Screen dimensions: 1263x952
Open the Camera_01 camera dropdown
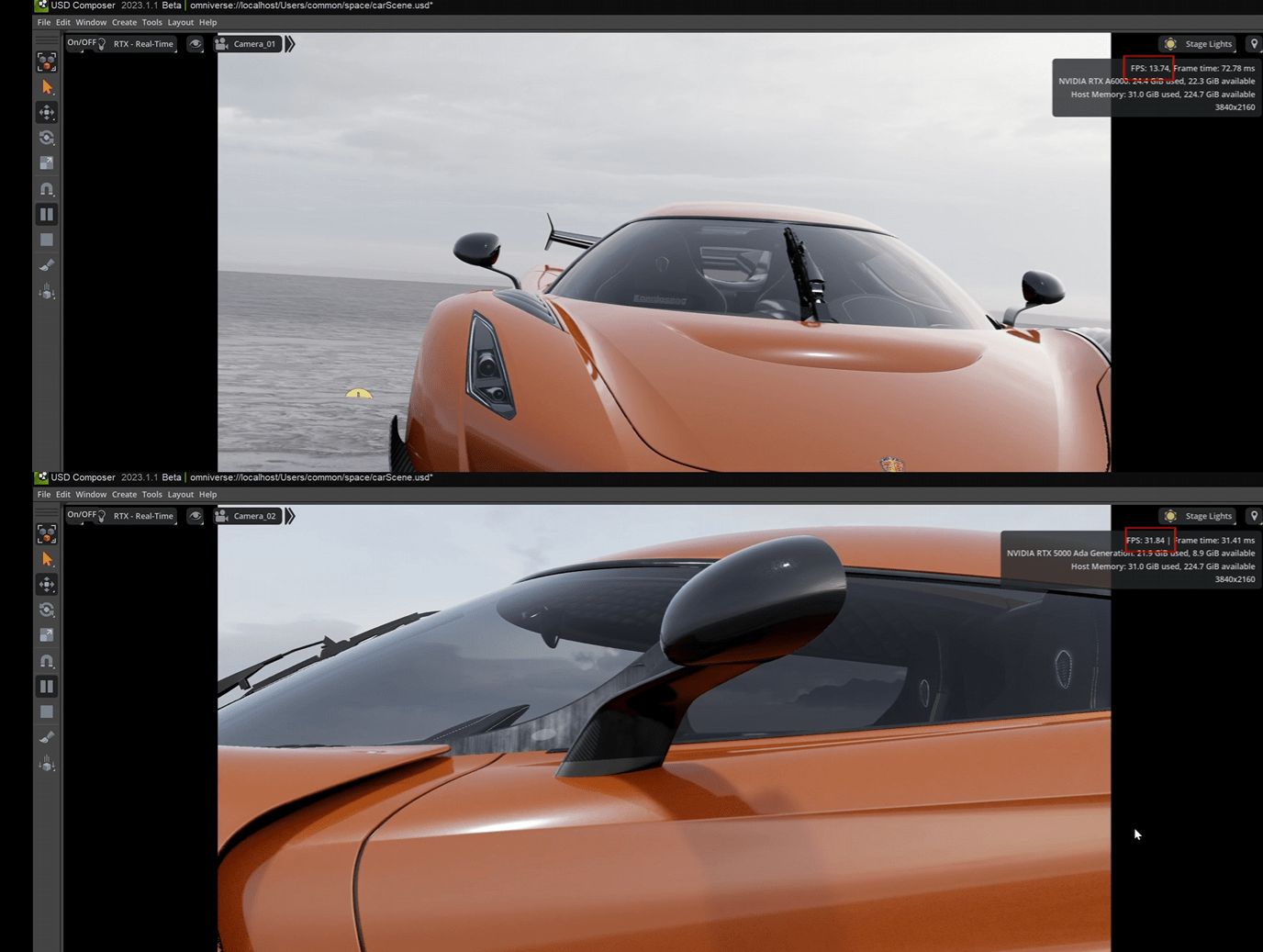click(x=246, y=44)
